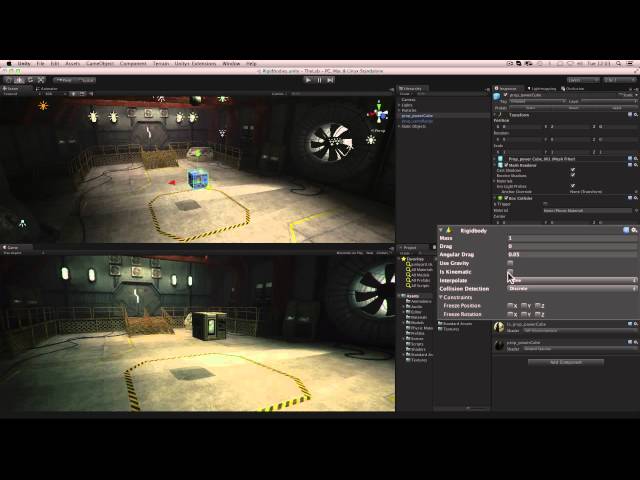Click the sun light gizmo in scene
640x480 pixels.
click(43, 106)
